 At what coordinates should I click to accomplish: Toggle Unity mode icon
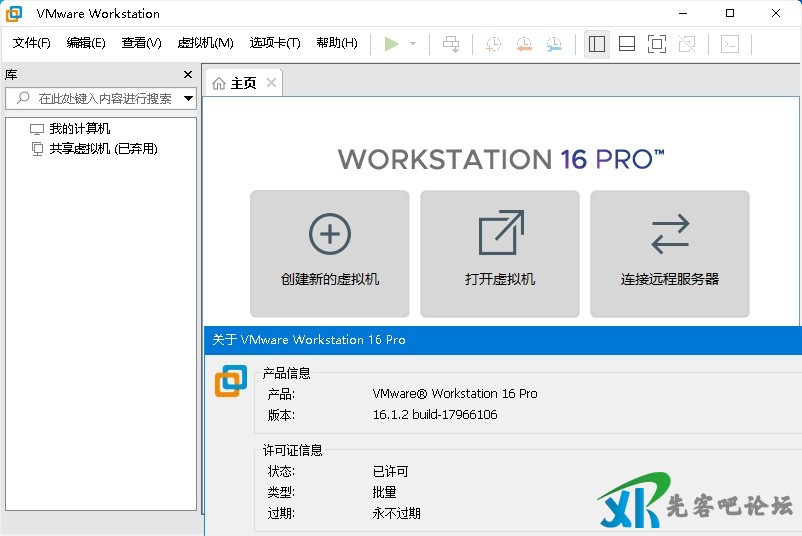click(x=686, y=44)
